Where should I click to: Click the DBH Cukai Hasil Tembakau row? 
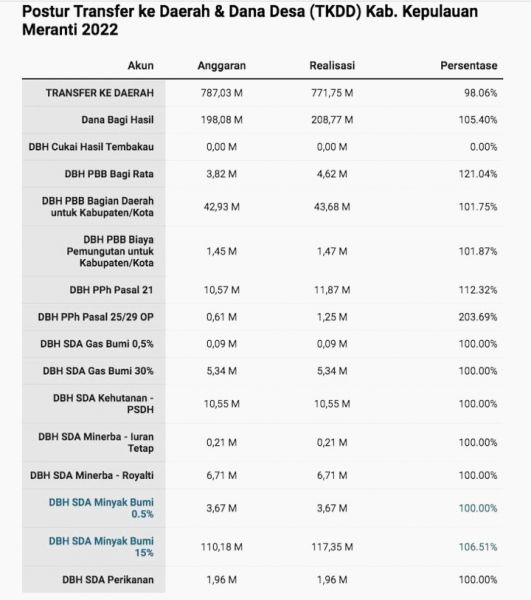point(262,147)
